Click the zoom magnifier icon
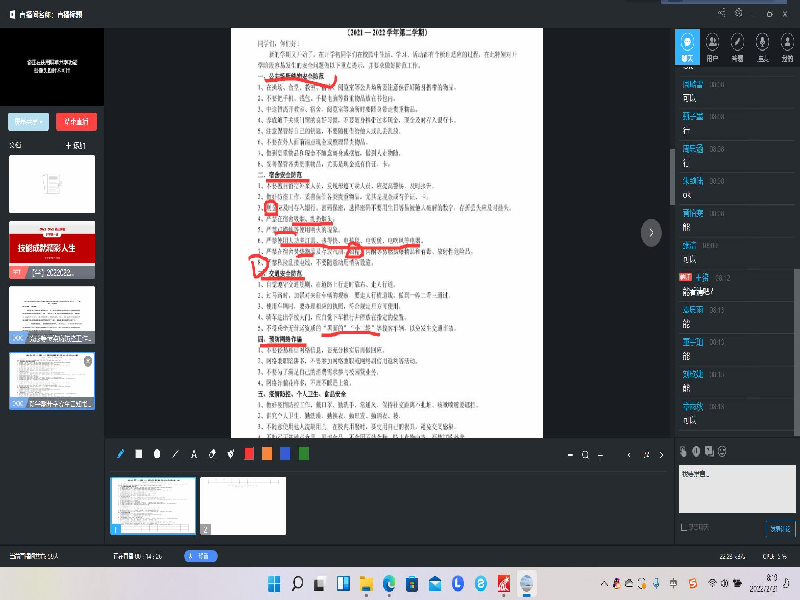800x600 pixels. coord(585,455)
